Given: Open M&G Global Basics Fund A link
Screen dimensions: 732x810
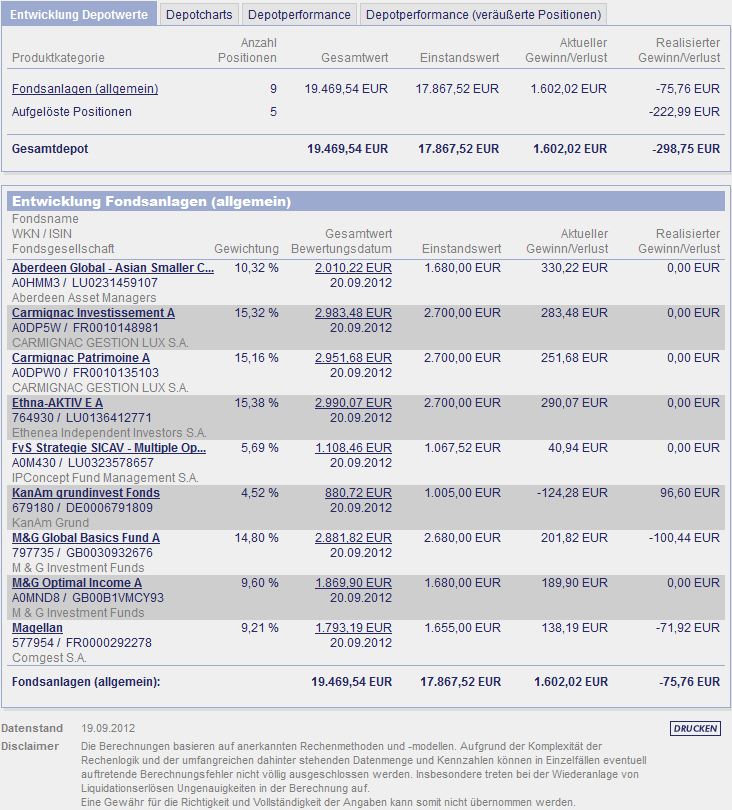Looking at the screenshot, I should 86,537.
